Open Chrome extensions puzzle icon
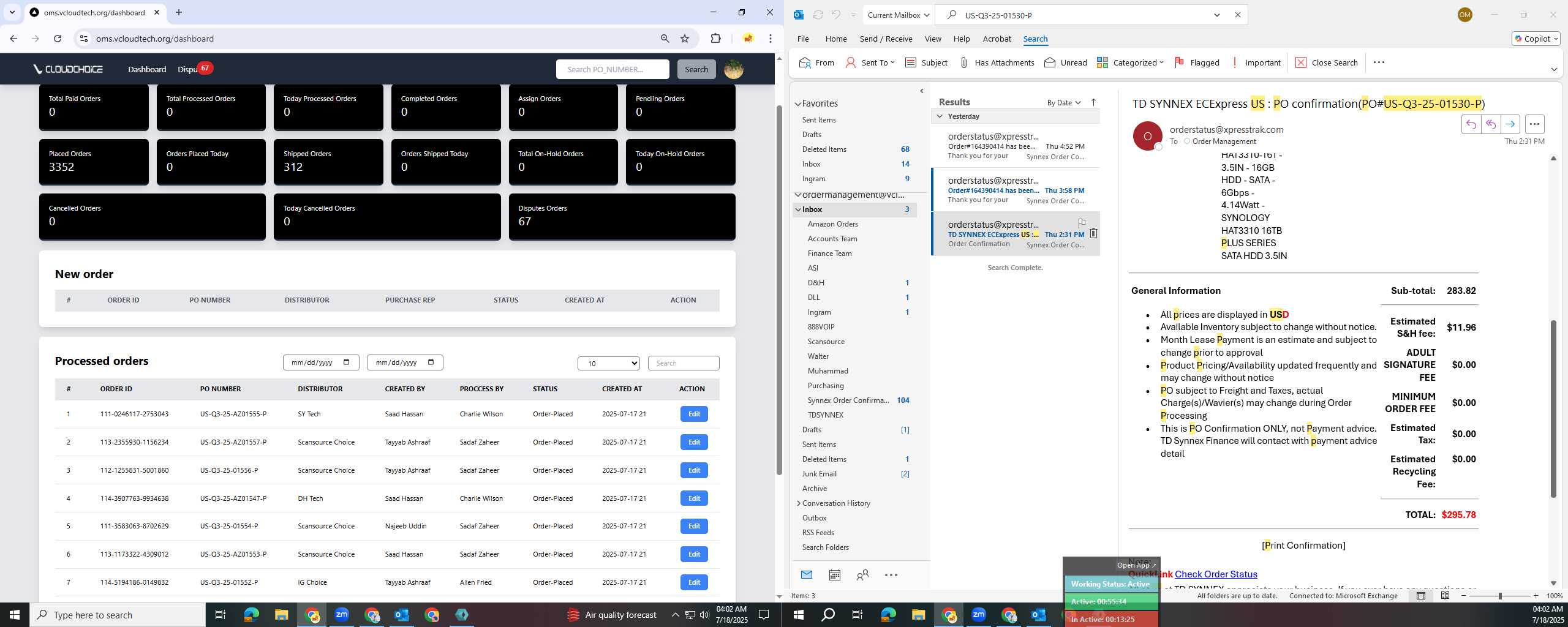 tap(715, 39)
